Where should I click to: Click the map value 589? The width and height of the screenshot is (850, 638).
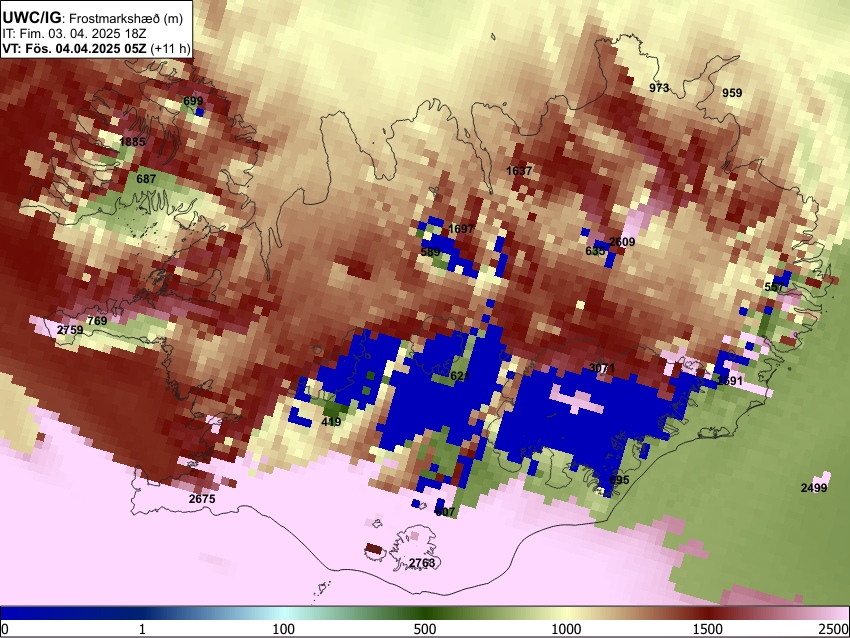[x=430, y=253]
